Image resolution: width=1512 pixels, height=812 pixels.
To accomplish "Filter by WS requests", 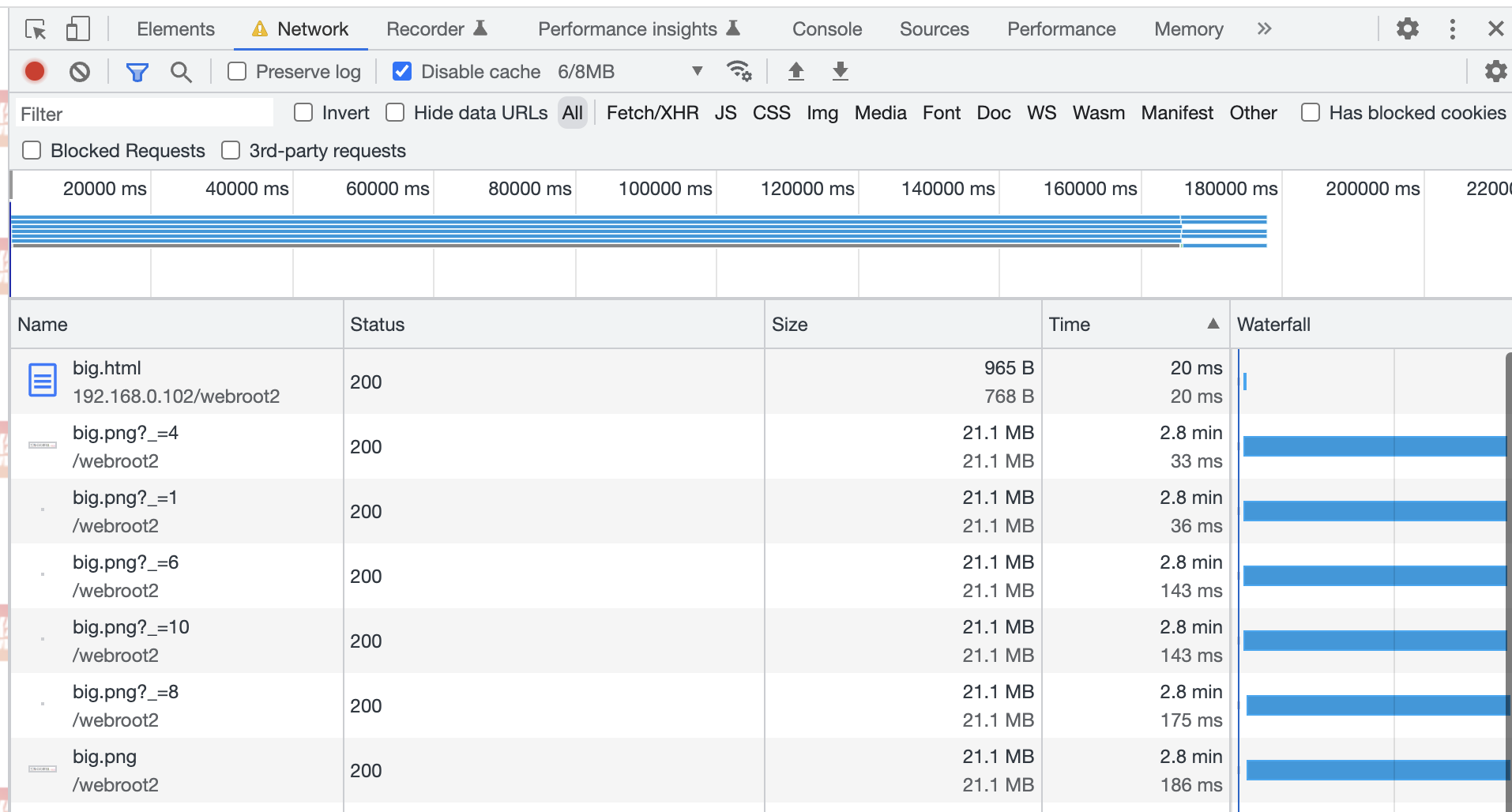I will coord(1042,113).
